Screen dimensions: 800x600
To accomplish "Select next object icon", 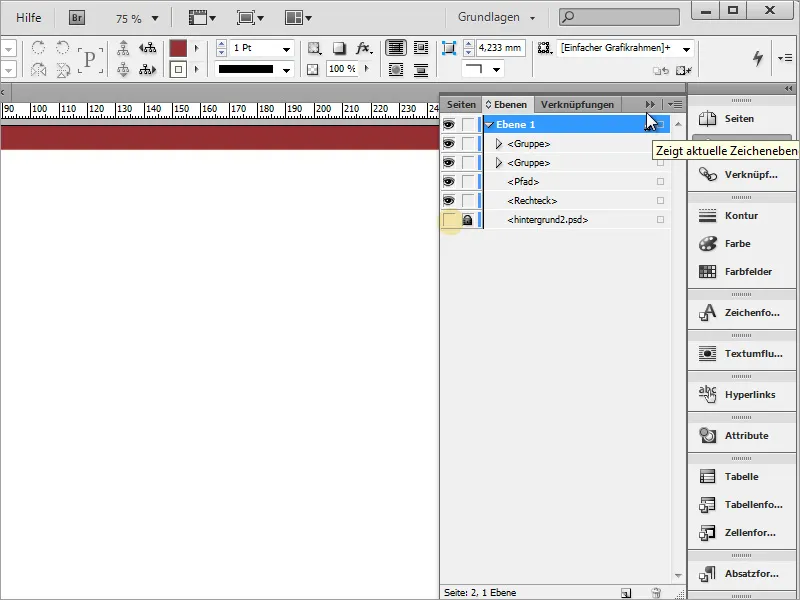I will [x=147, y=69].
